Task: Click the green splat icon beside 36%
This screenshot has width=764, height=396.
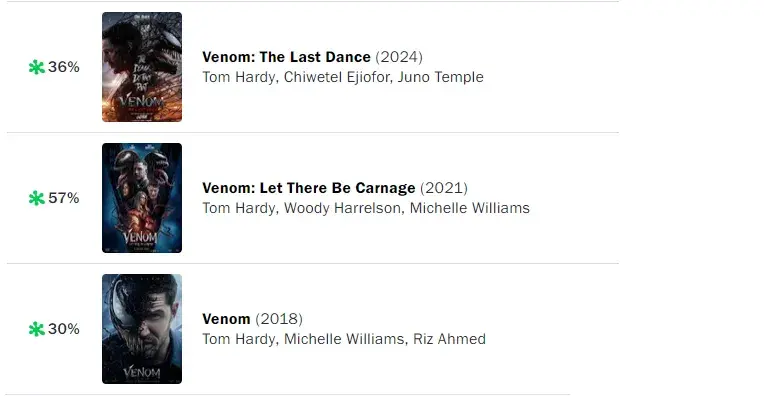Action: point(37,67)
